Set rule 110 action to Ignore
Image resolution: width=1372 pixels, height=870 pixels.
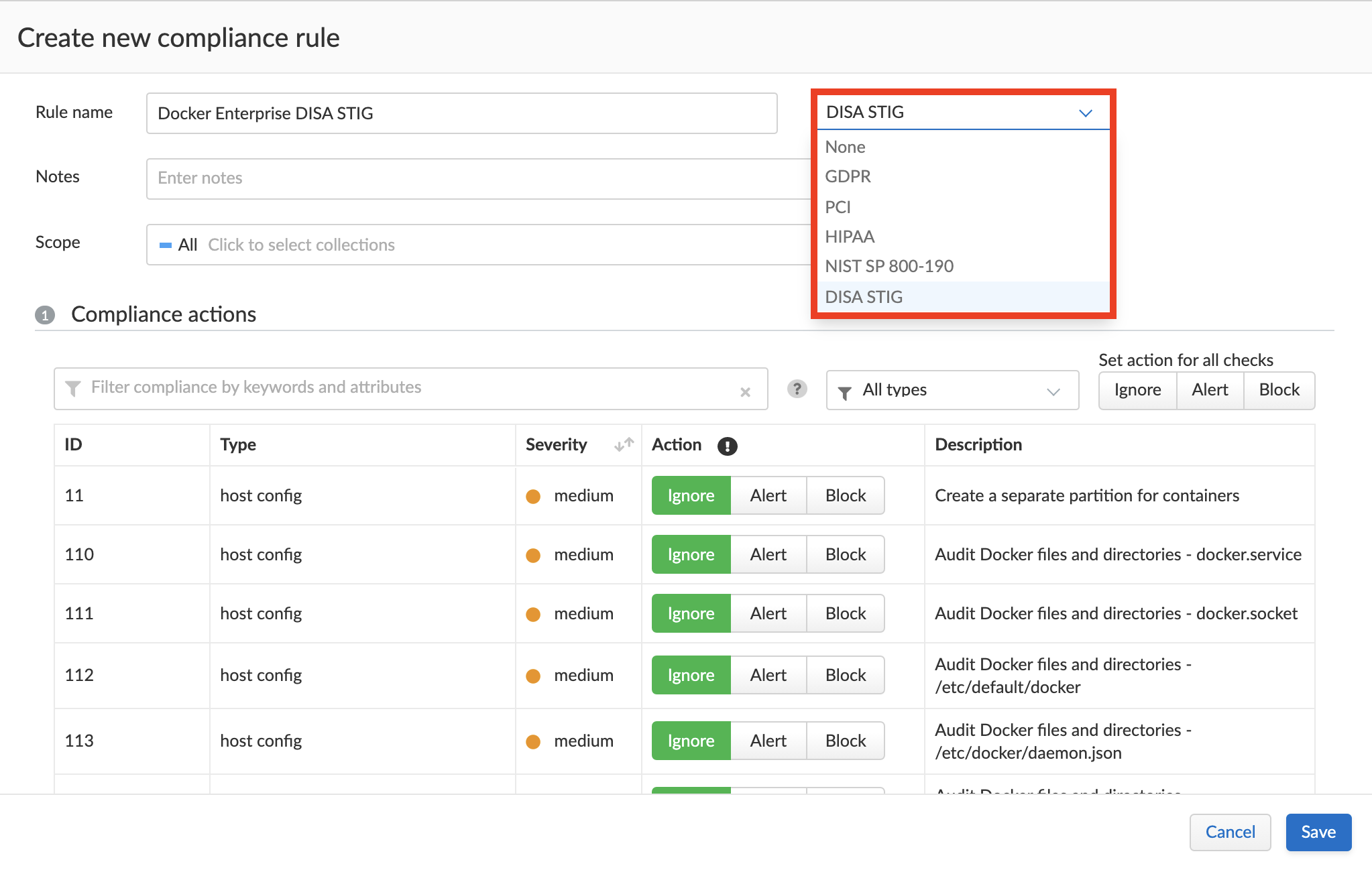click(x=691, y=555)
